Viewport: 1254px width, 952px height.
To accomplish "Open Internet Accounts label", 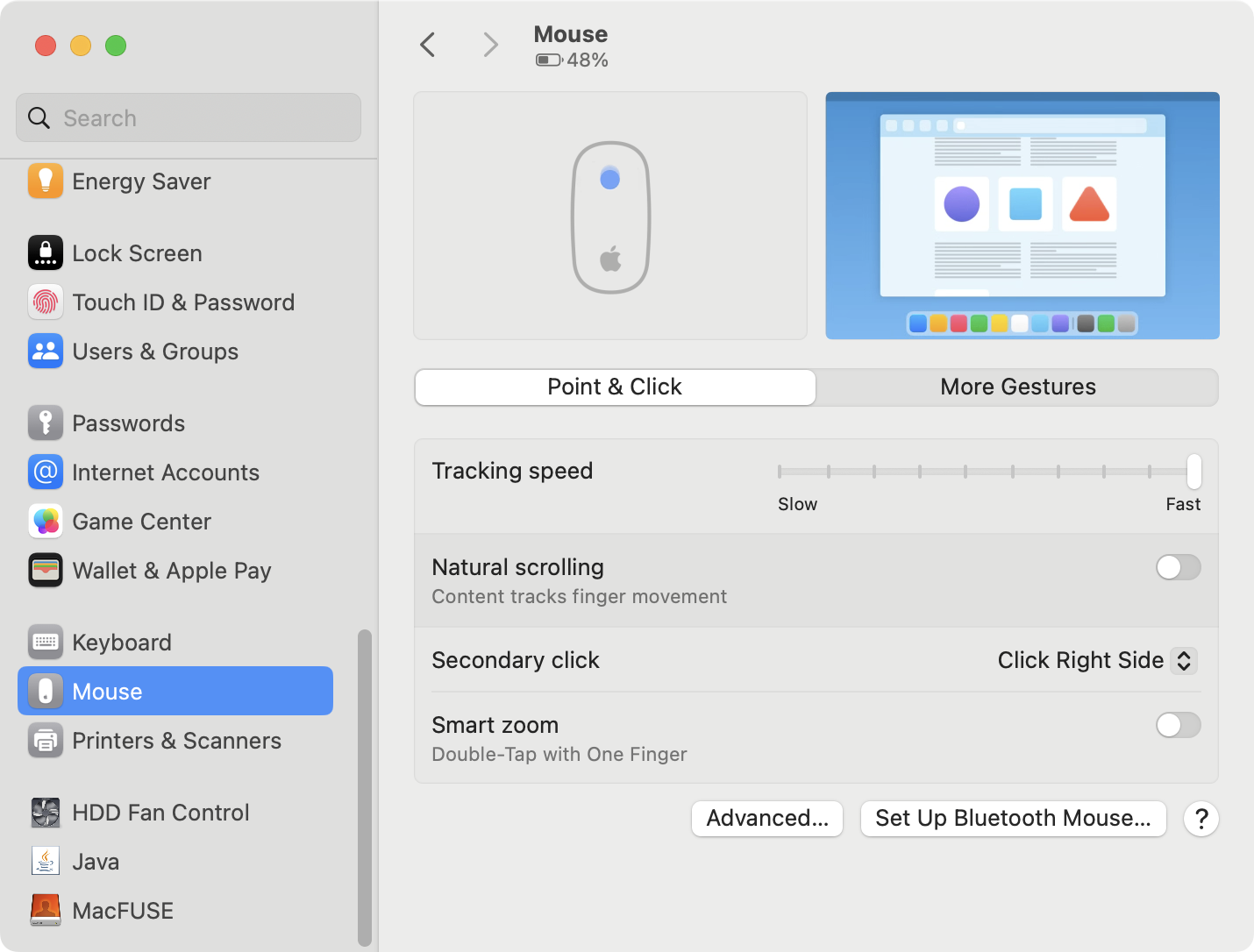I will point(166,472).
